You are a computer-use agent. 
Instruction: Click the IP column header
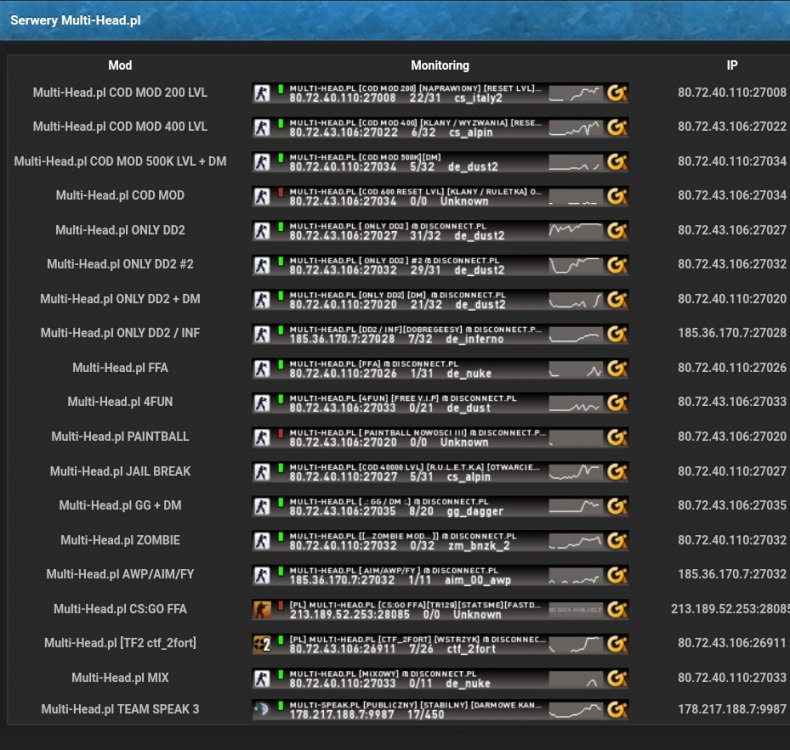[x=732, y=66]
